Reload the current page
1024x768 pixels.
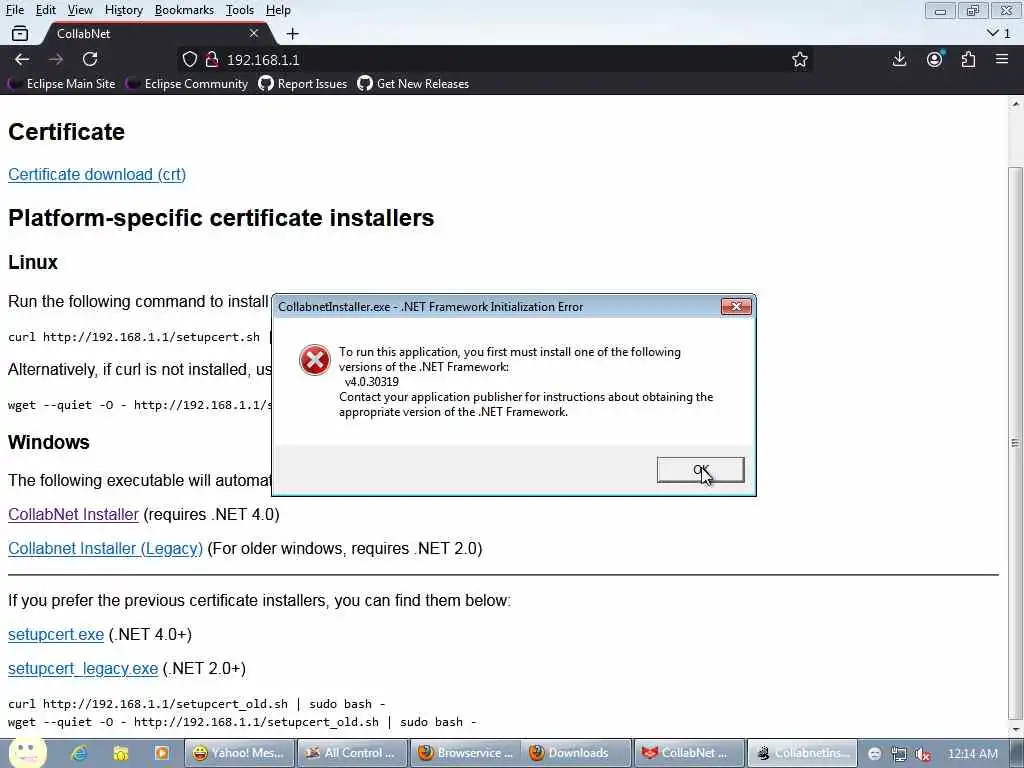90,59
